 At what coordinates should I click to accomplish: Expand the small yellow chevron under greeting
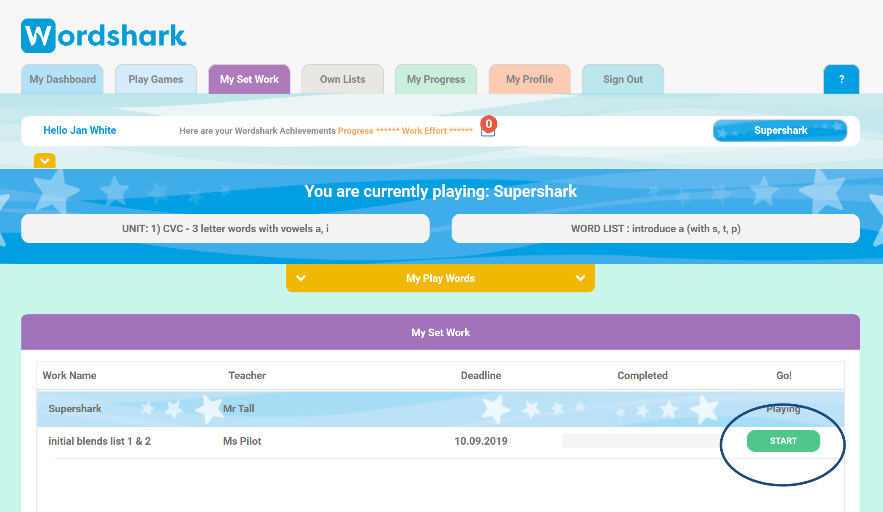pos(44,161)
